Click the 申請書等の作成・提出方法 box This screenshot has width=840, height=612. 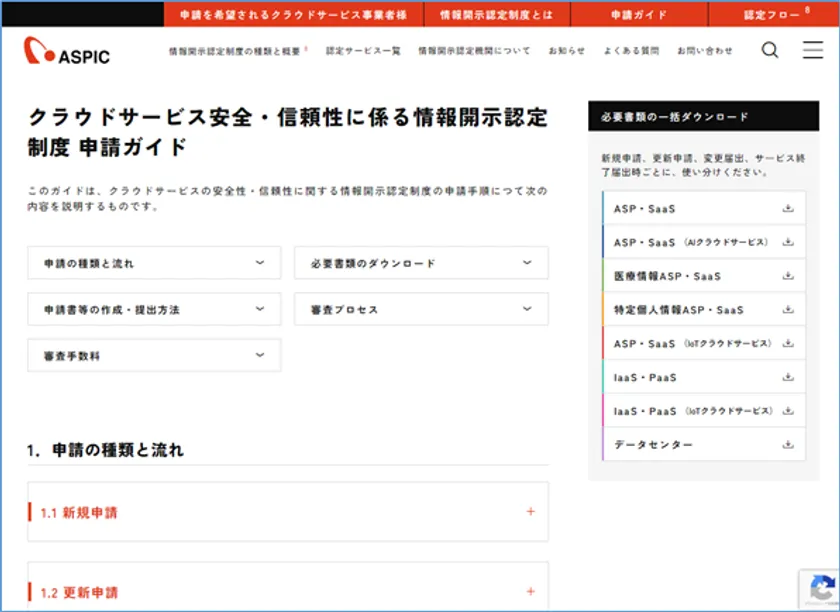click(154, 310)
